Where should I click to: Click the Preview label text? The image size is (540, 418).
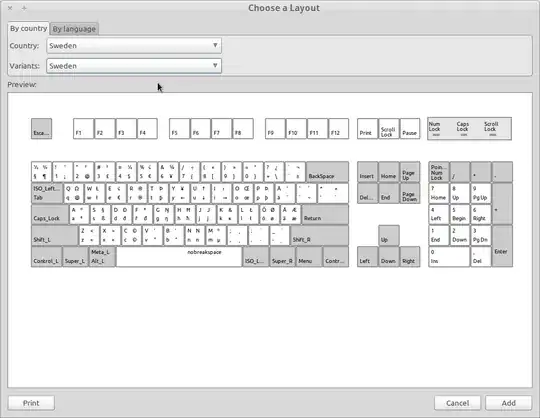click(22, 84)
